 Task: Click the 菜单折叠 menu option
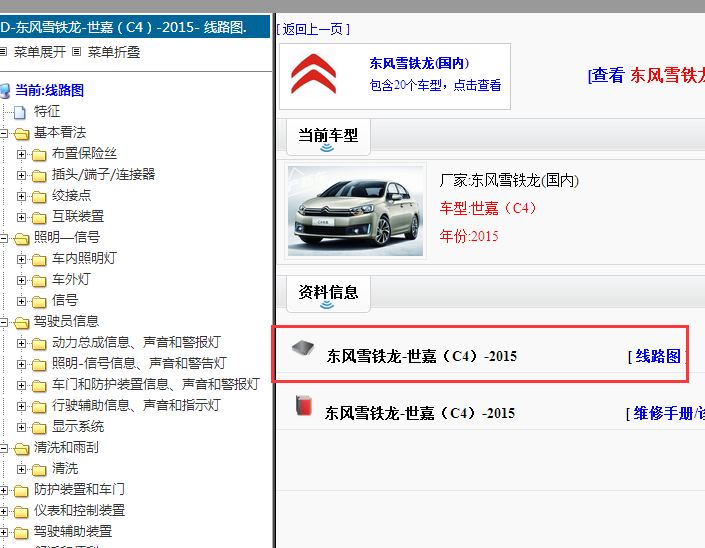[x=114, y=52]
